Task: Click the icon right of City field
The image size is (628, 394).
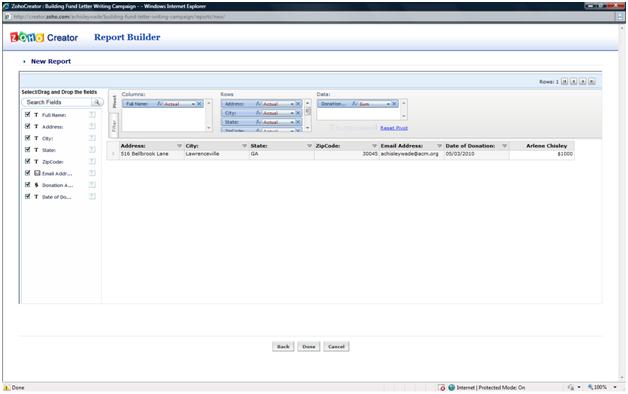Action: (92, 138)
